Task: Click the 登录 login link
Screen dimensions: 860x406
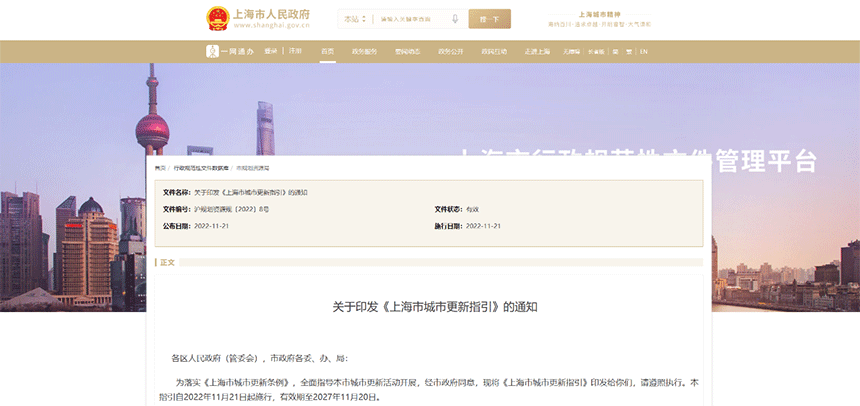Action: [x=271, y=51]
